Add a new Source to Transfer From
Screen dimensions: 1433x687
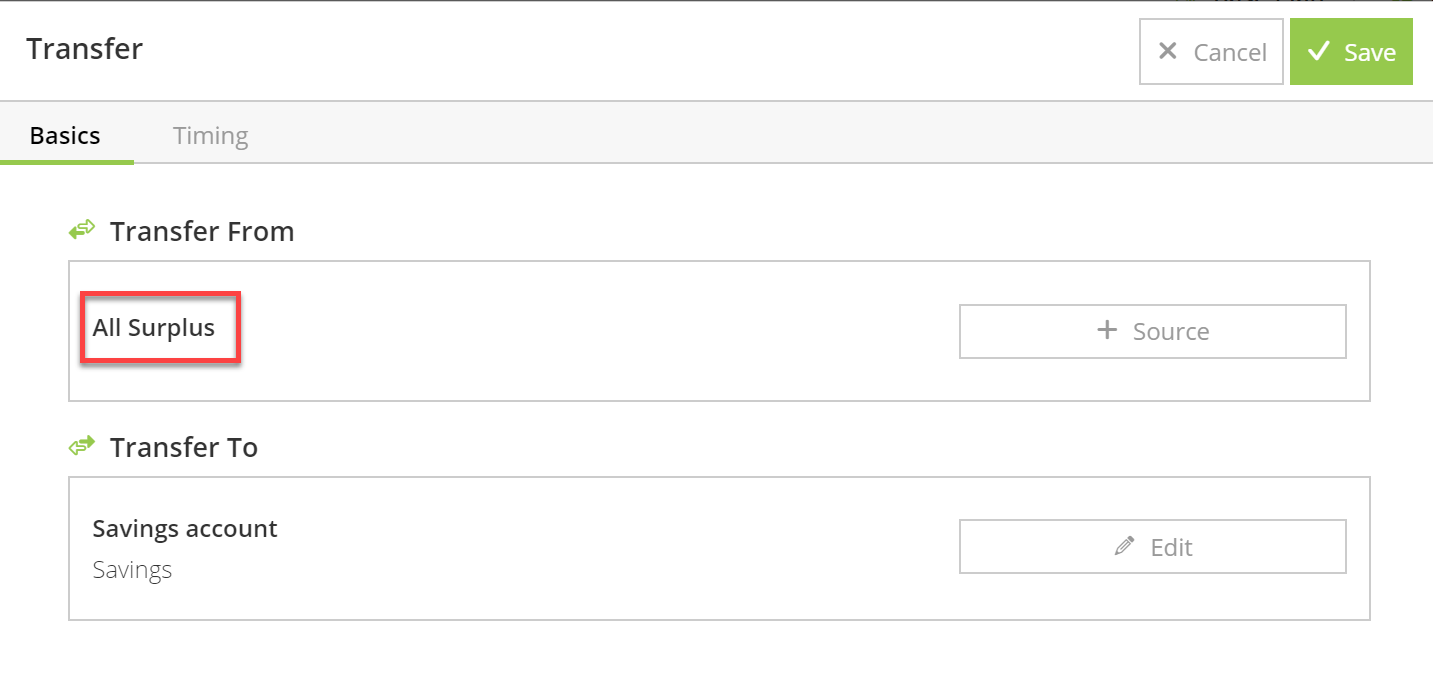coord(1152,331)
